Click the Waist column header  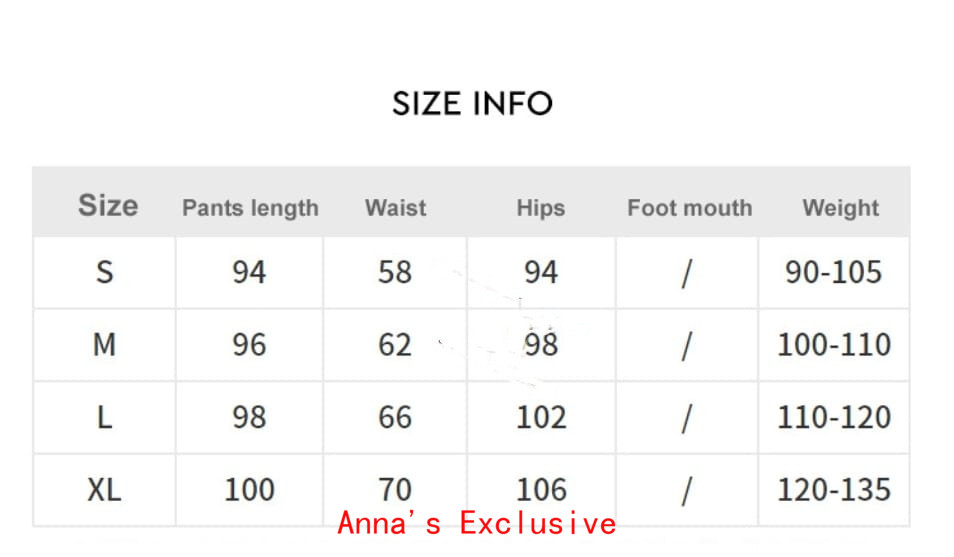pos(395,208)
